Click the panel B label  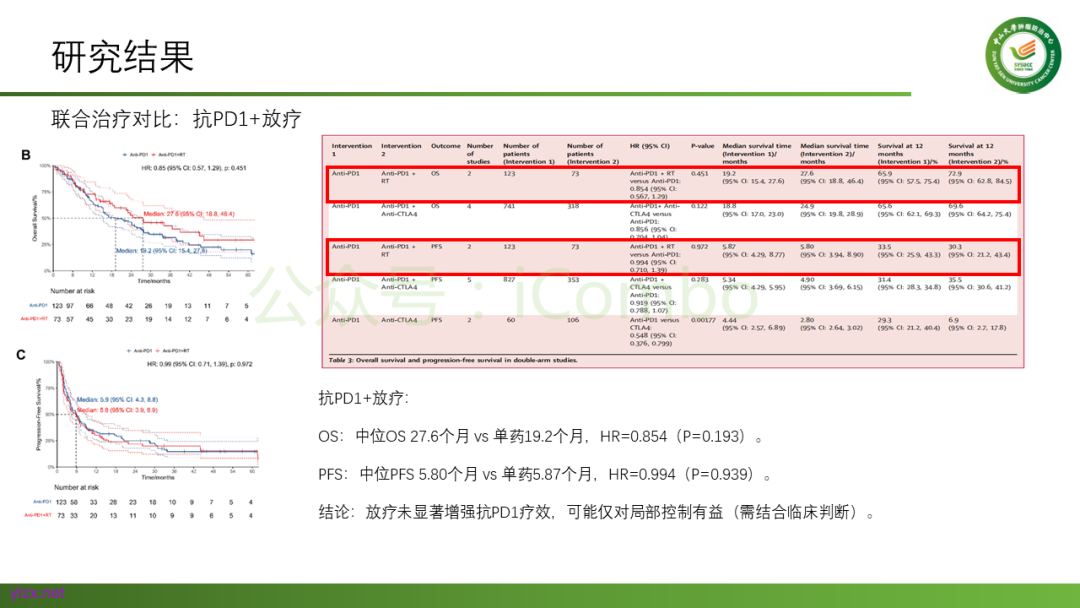[26, 155]
